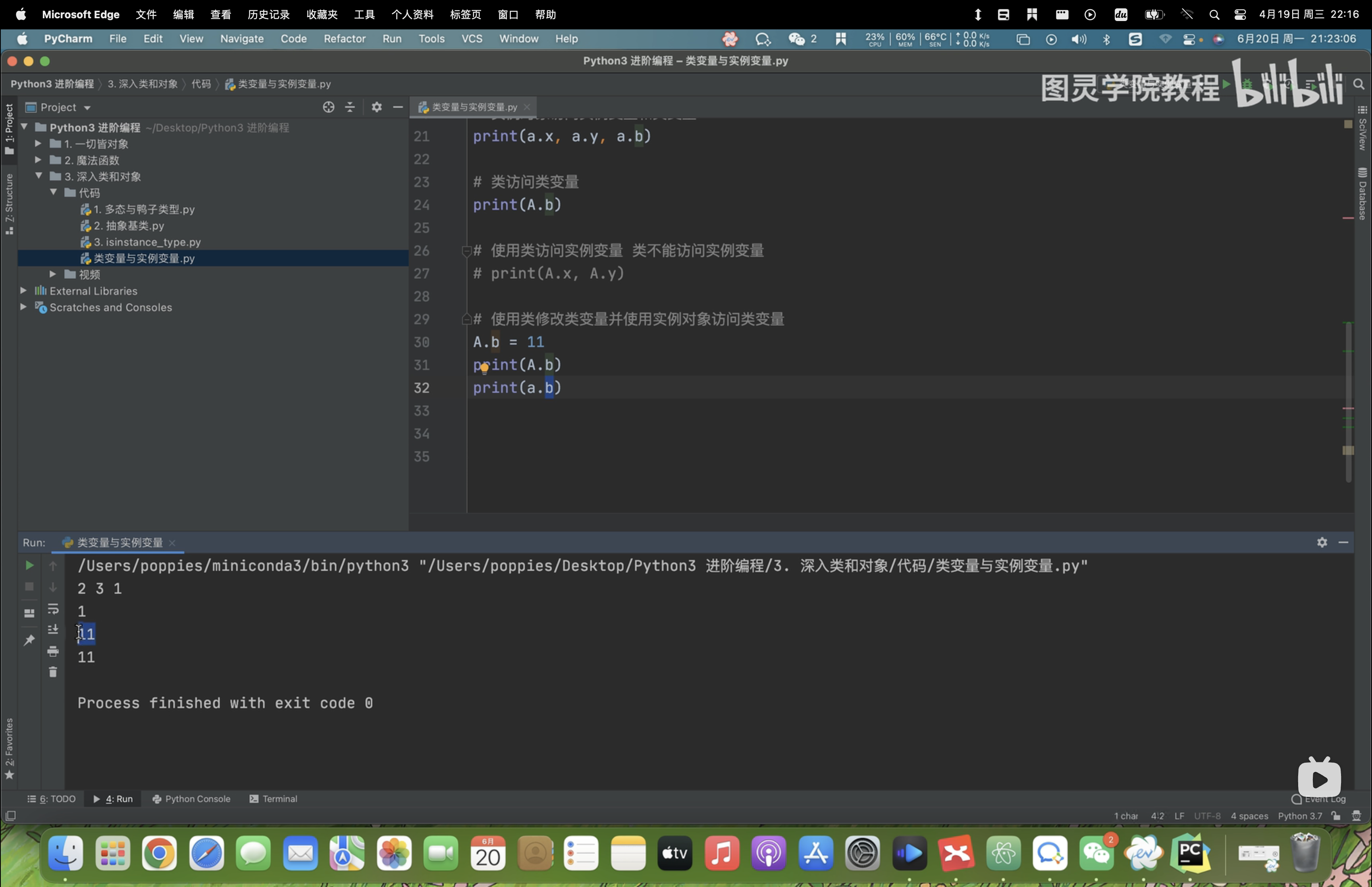The image size is (1372, 887).
Task: Collapse the 代码 folder
Action: coord(53,193)
